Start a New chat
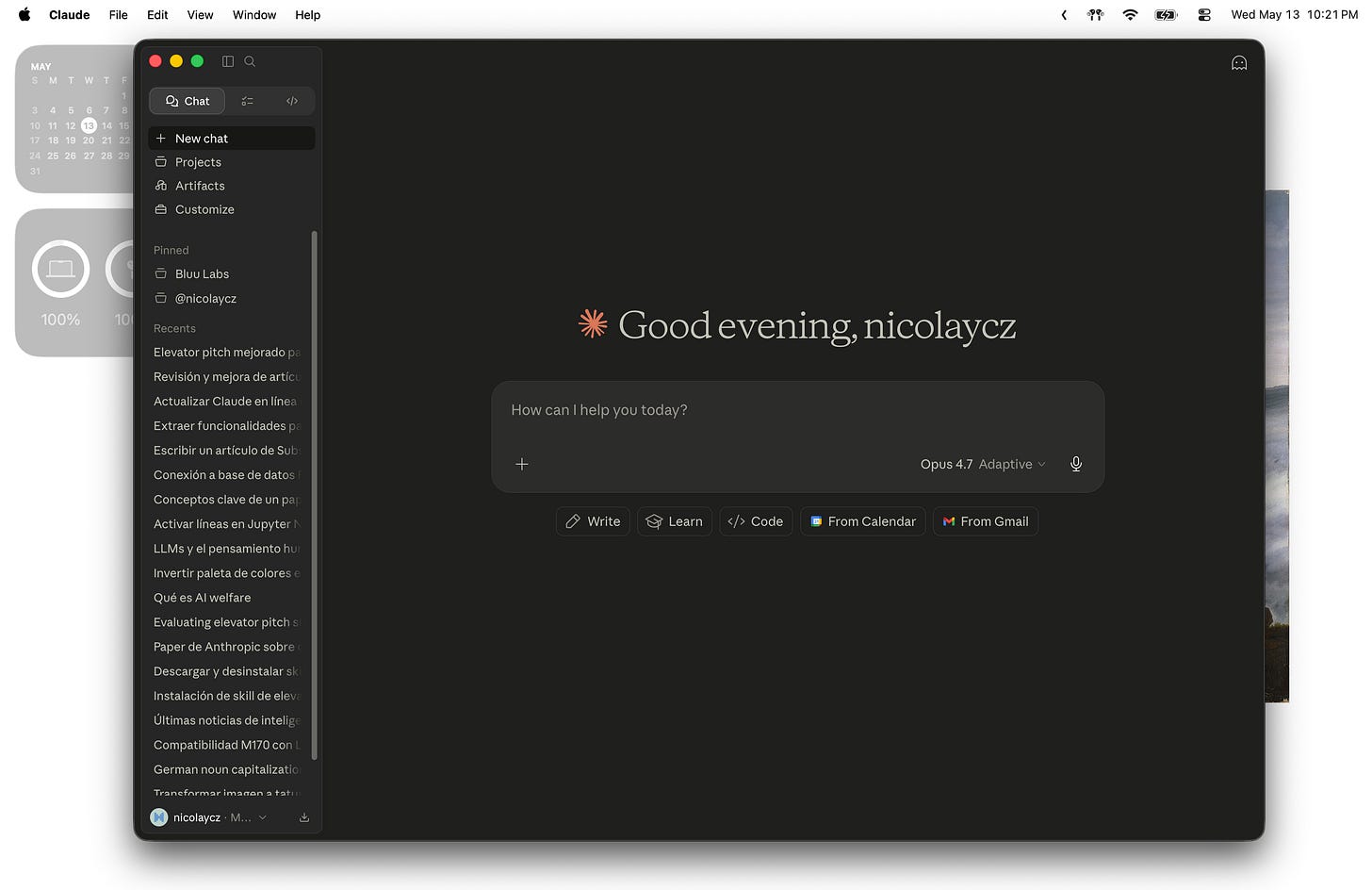 click(x=232, y=139)
